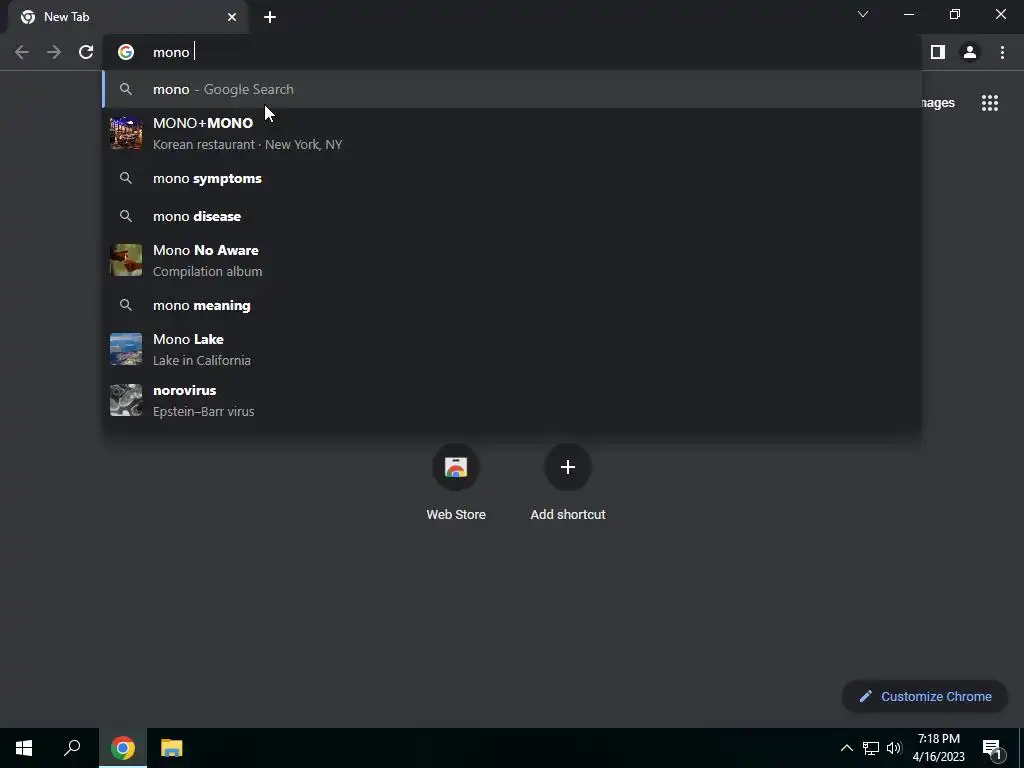Click the Google logo in the address bar
Screen dimensions: 1024x768
click(126, 52)
